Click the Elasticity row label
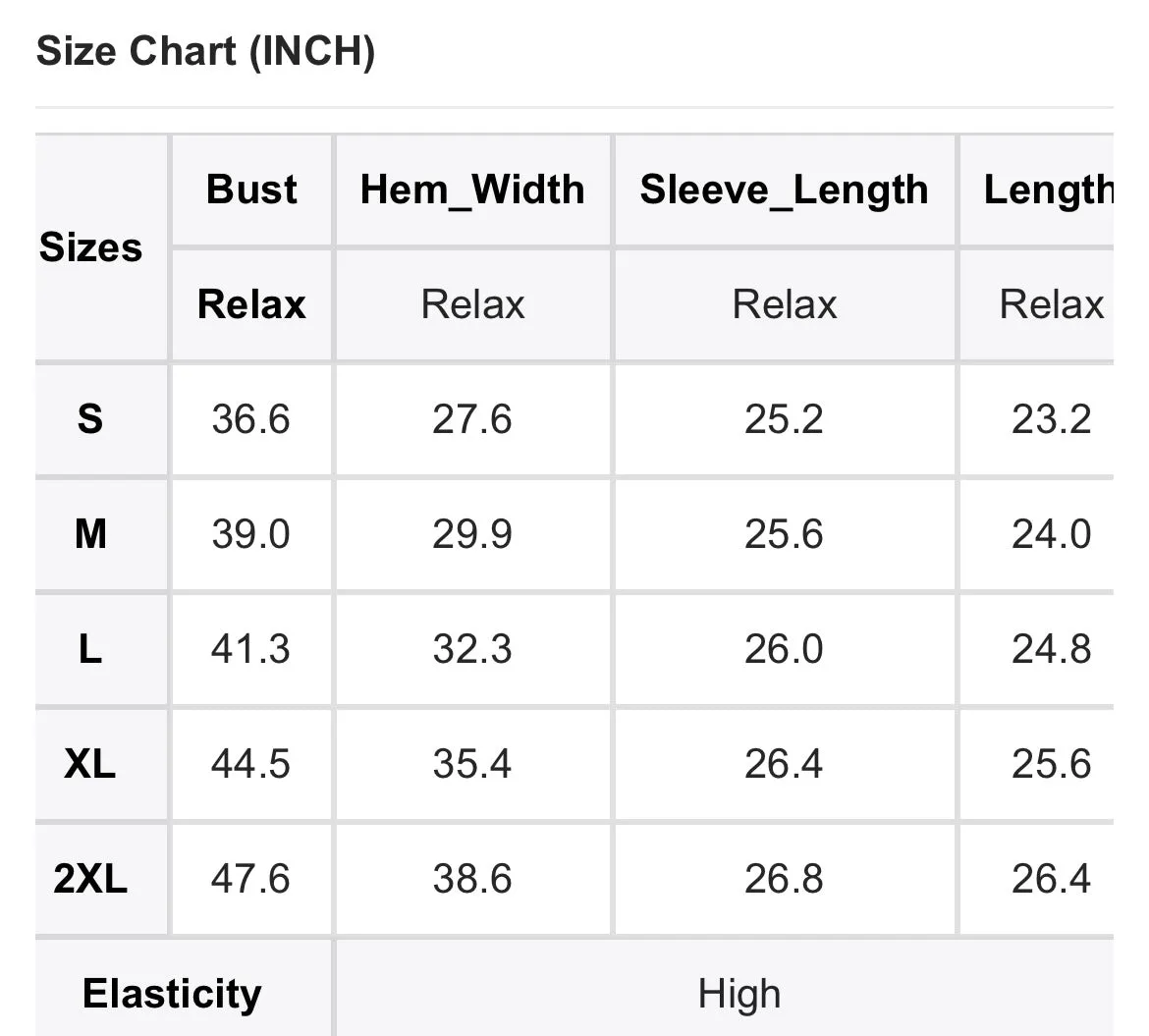Image resolution: width=1149 pixels, height=1036 pixels. point(172,994)
